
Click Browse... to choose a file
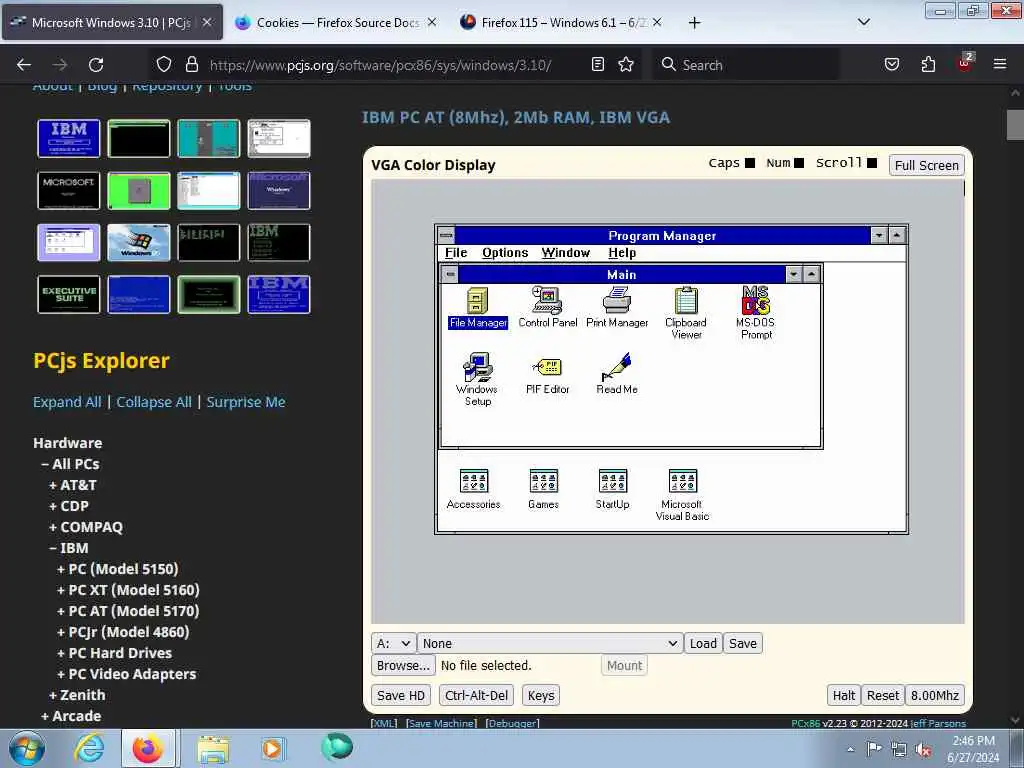coord(403,665)
